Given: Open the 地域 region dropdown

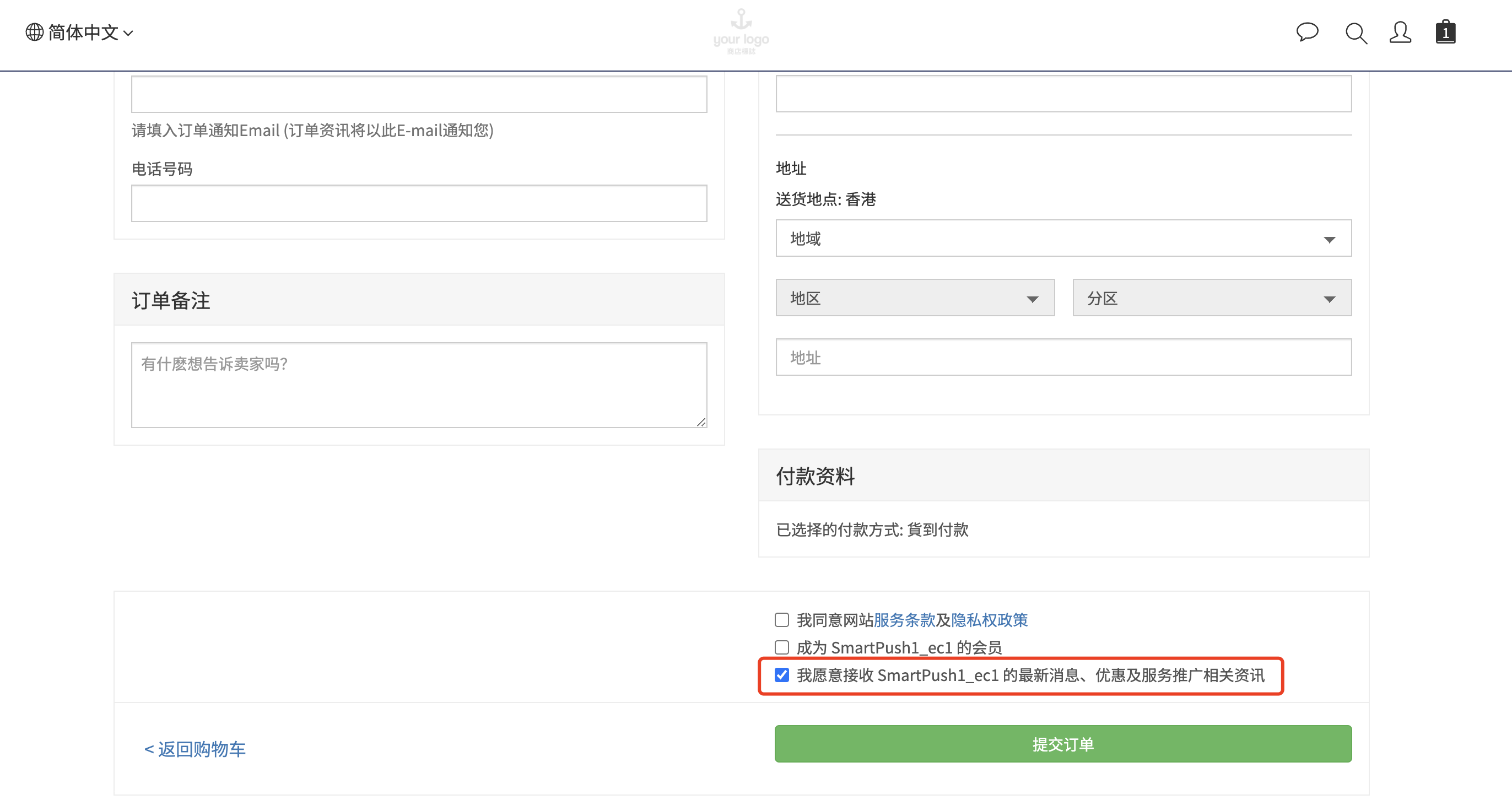Looking at the screenshot, I should (1063, 239).
